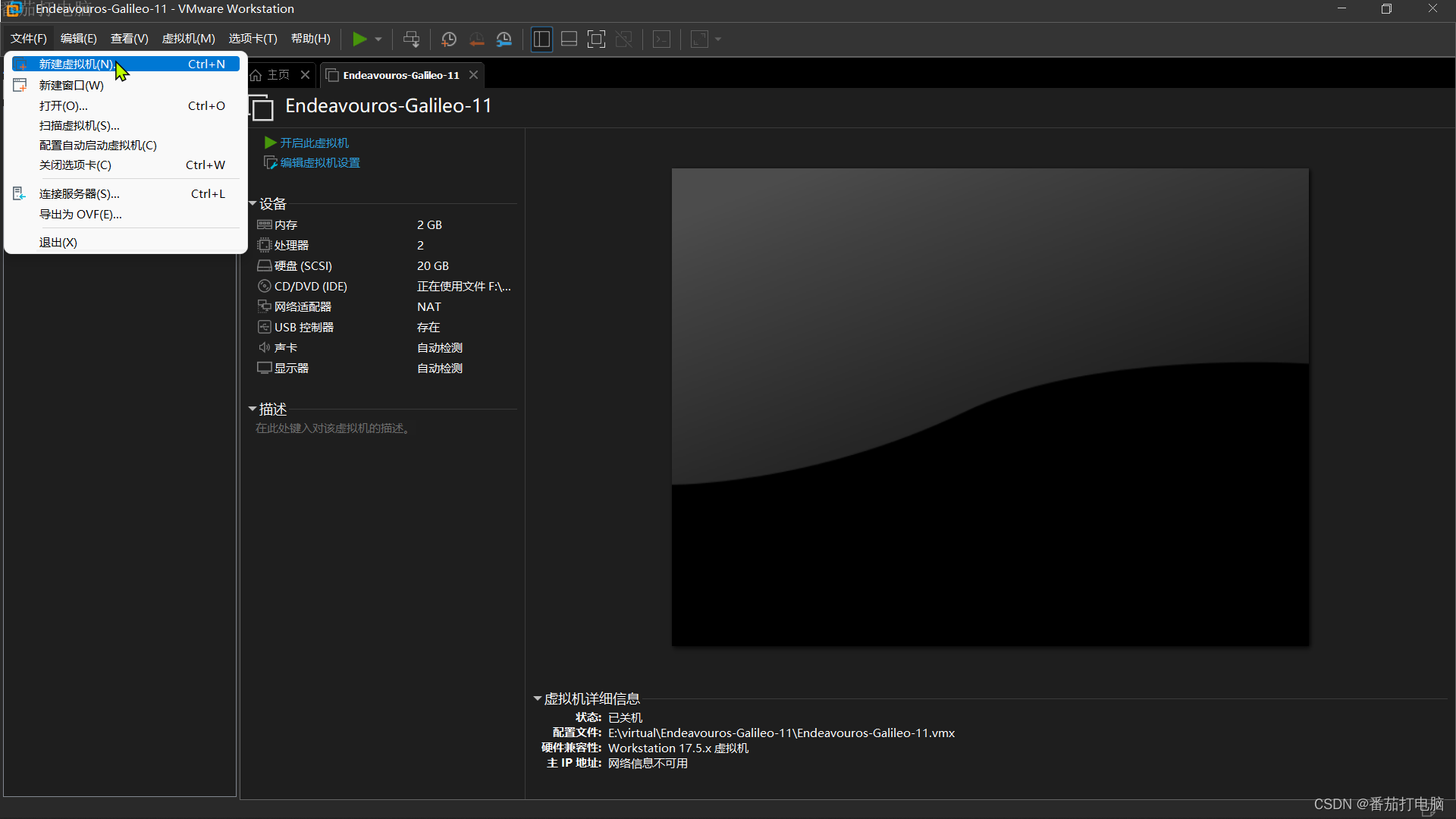The image size is (1456, 819).
Task: Open the power options dropdown arrow
Action: [378, 39]
